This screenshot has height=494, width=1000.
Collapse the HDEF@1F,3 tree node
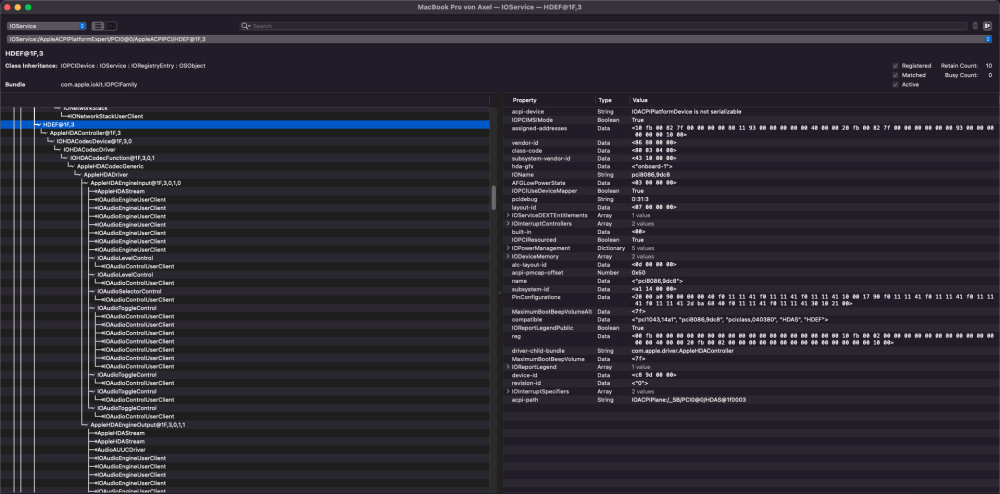[x=39, y=124]
